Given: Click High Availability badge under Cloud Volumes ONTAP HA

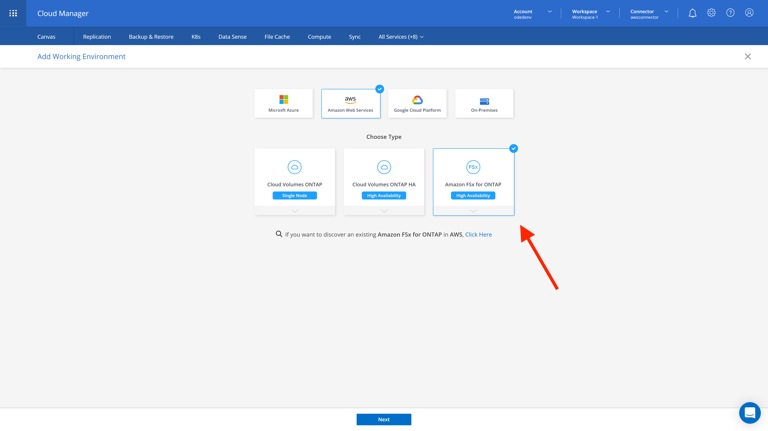Looking at the screenshot, I should pyautogui.click(x=384, y=195).
